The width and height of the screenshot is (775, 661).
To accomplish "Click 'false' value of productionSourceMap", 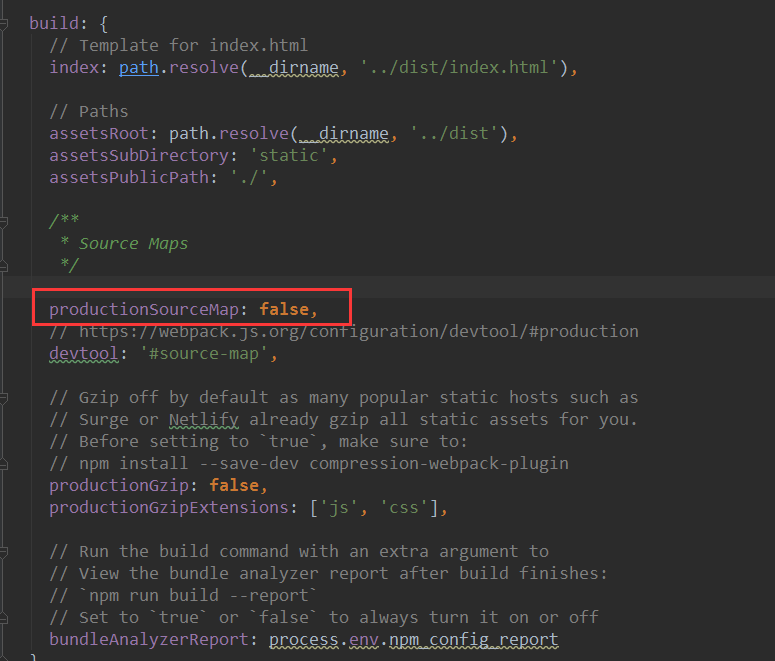I will (284, 309).
